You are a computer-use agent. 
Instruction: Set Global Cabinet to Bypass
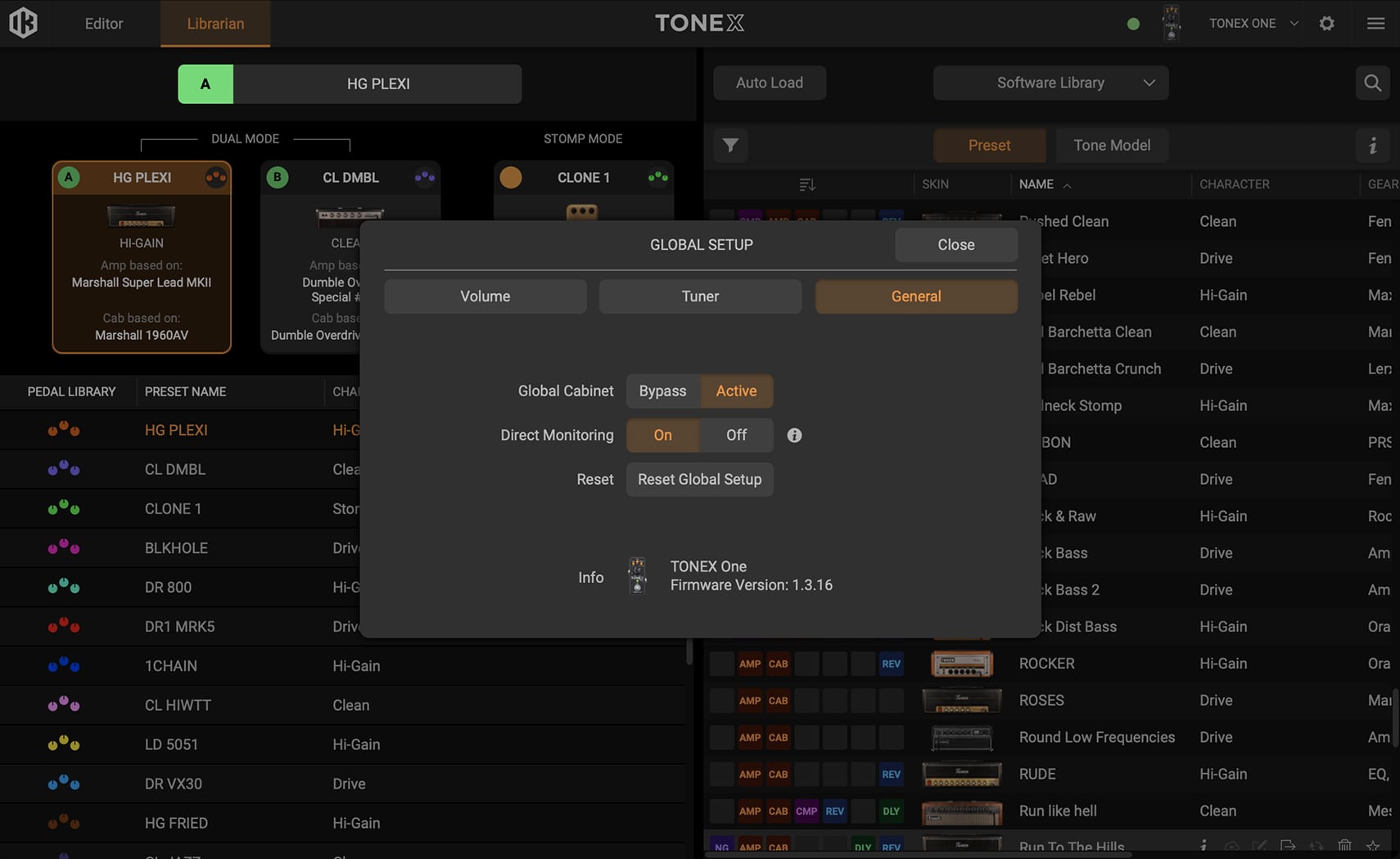click(662, 391)
